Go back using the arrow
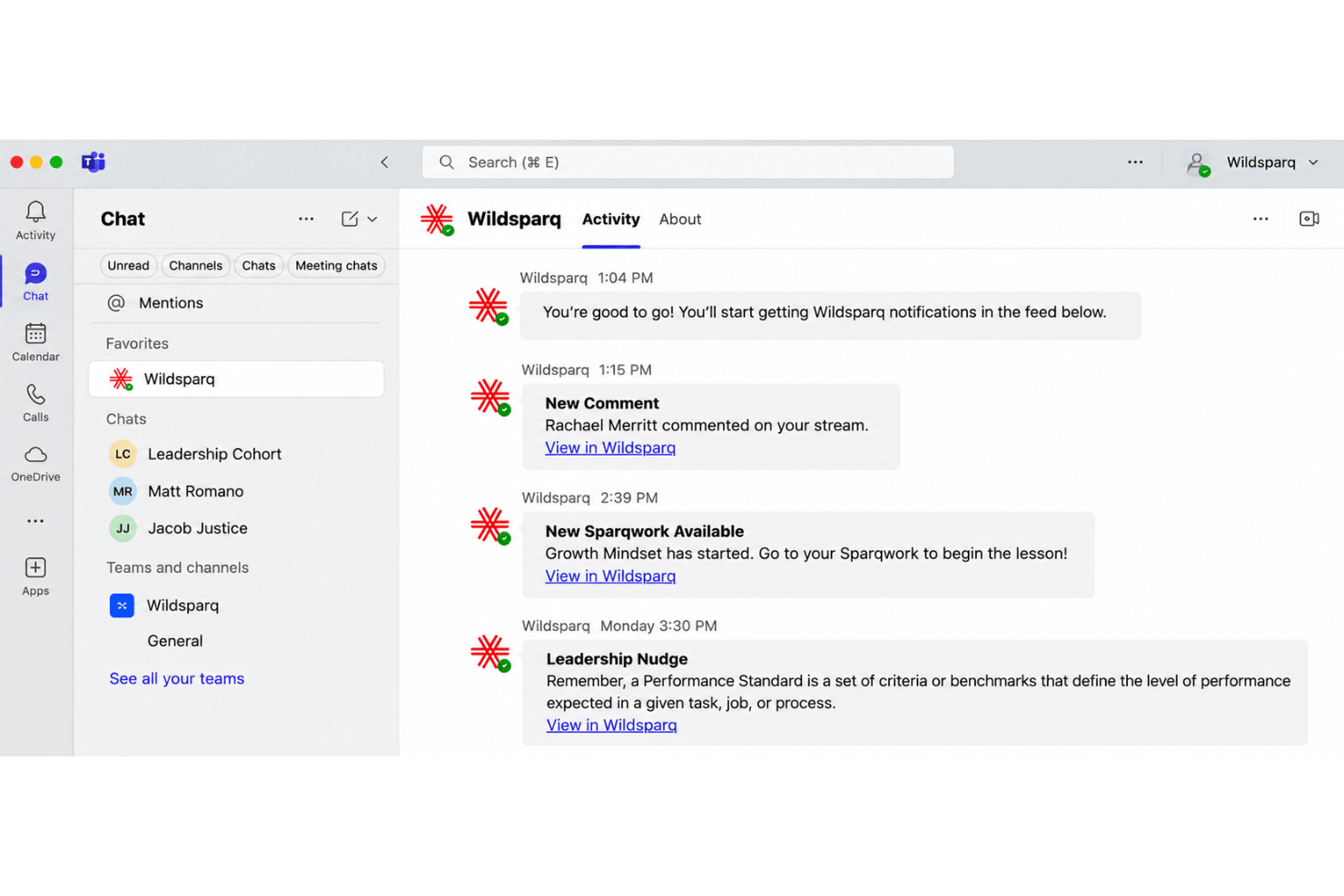This screenshot has height=896, width=1344. 384,162
